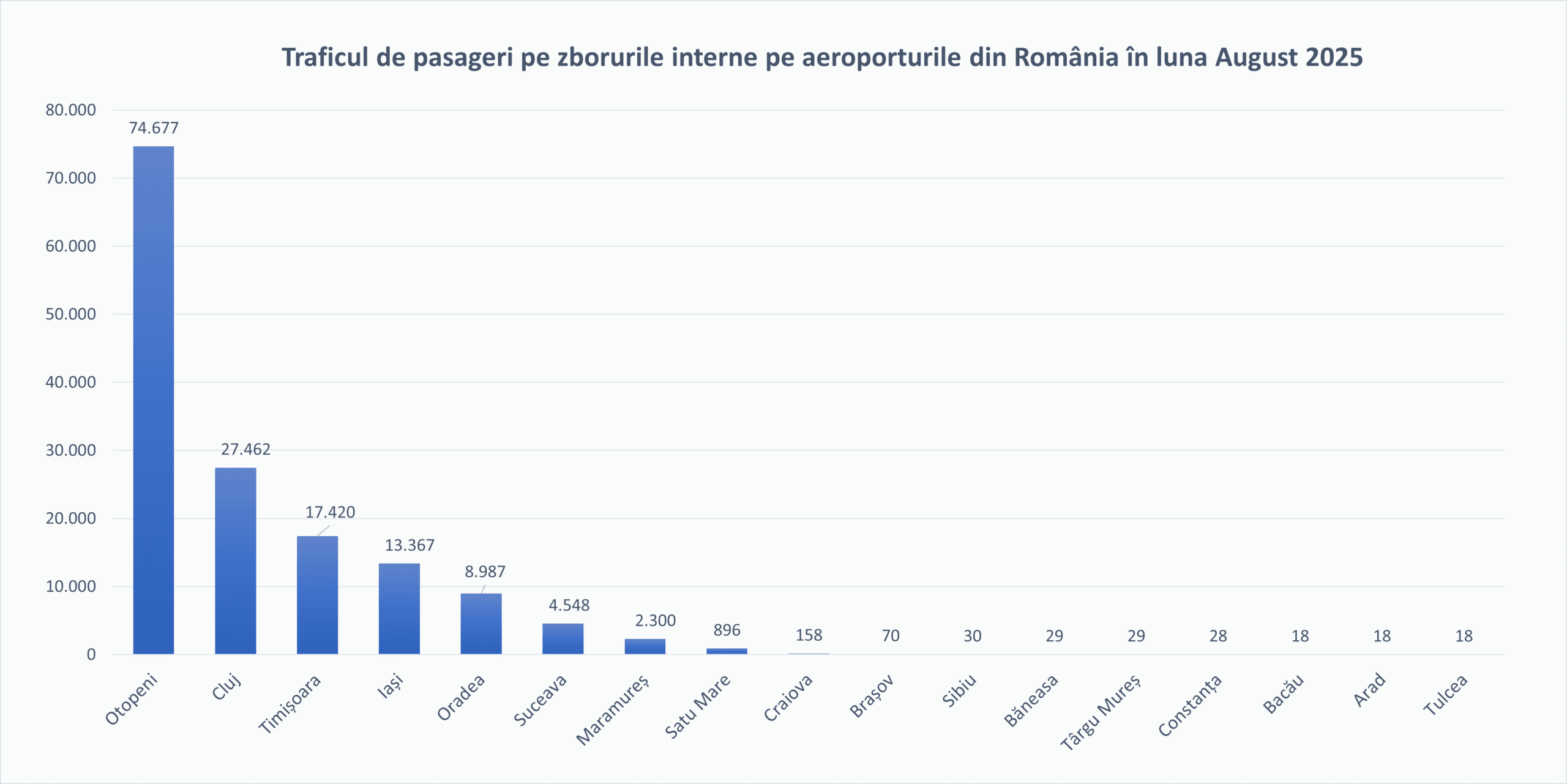Click the Cluj bar
The image size is (1567, 784).
coord(236,561)
